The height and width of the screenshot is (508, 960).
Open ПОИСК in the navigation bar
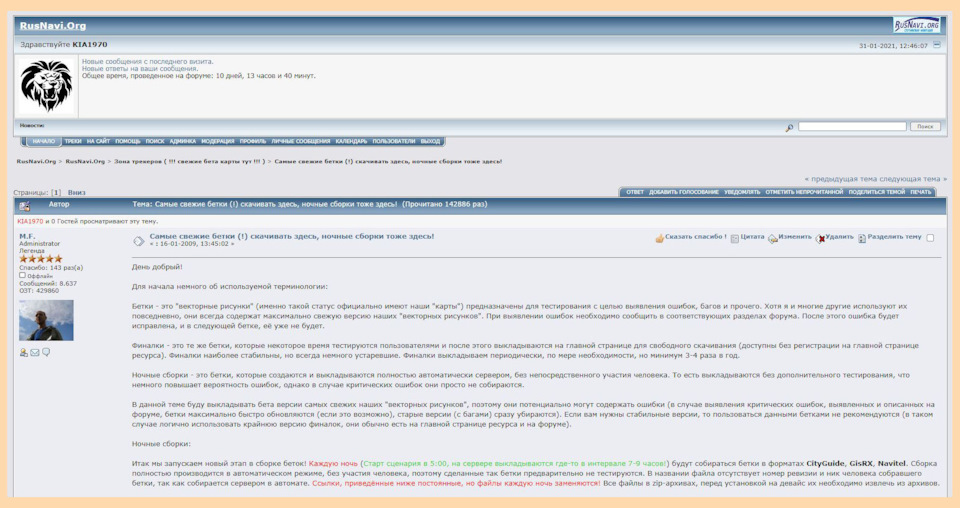pyautogui.click(x=155, y=141)
